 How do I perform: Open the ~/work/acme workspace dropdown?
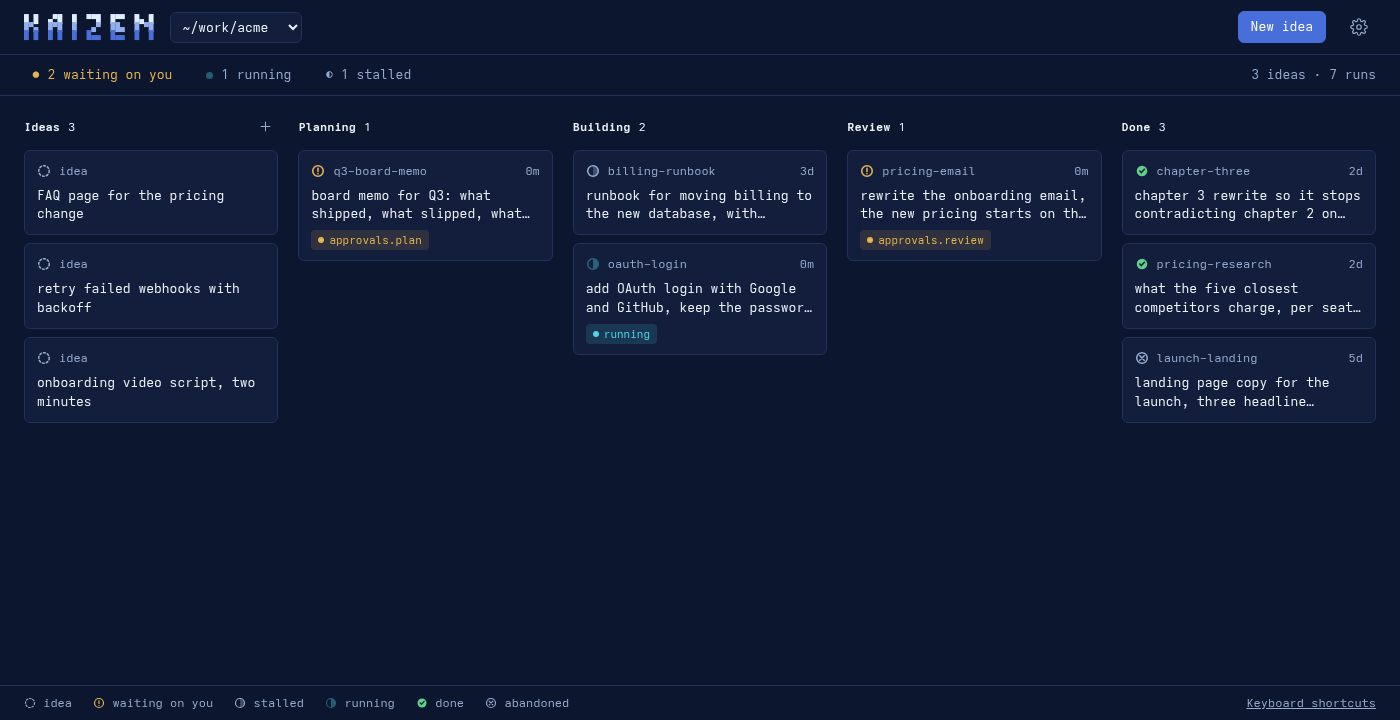tap(236, 27)
